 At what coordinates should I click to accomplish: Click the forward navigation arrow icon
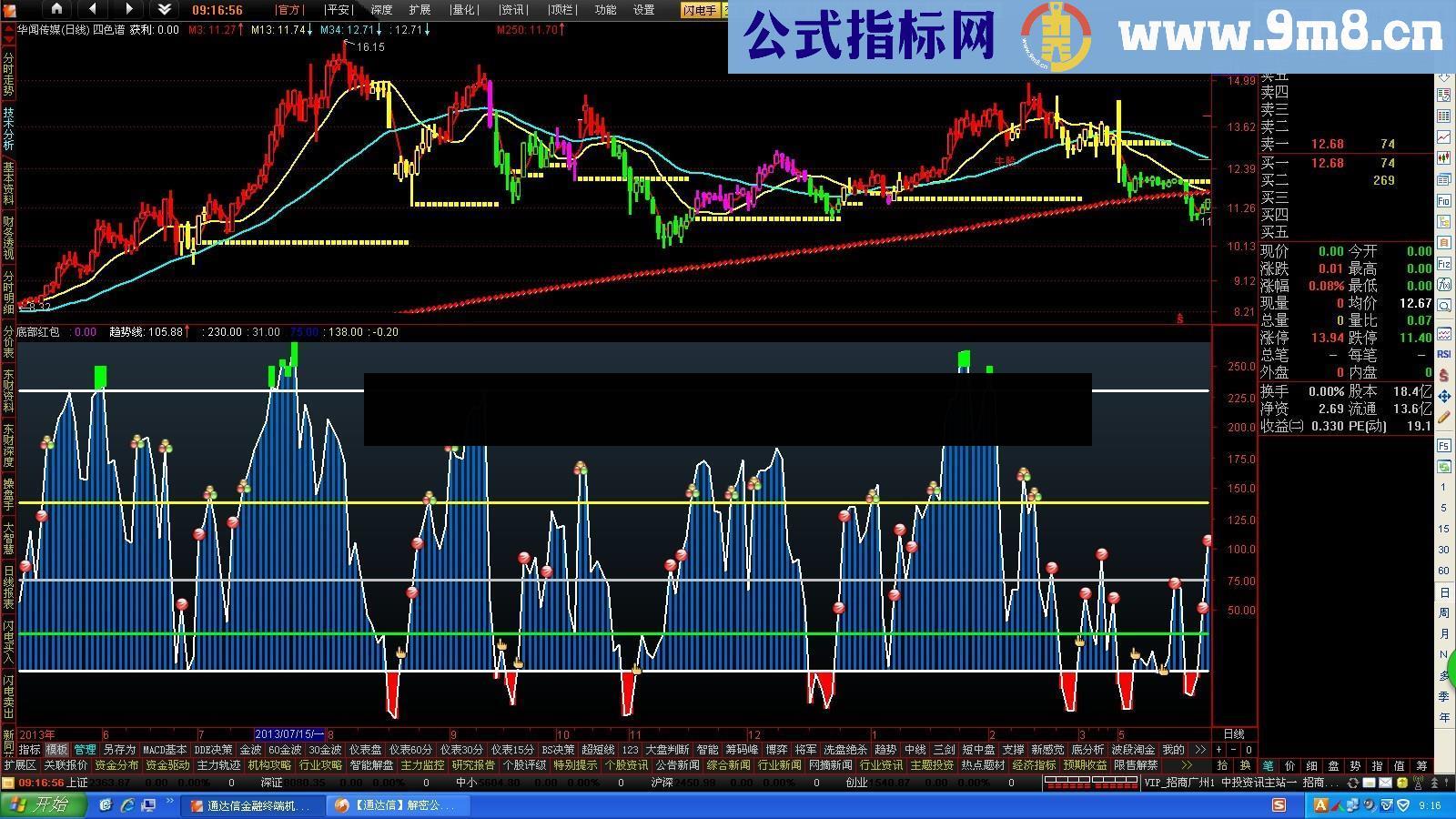(128, 9)
